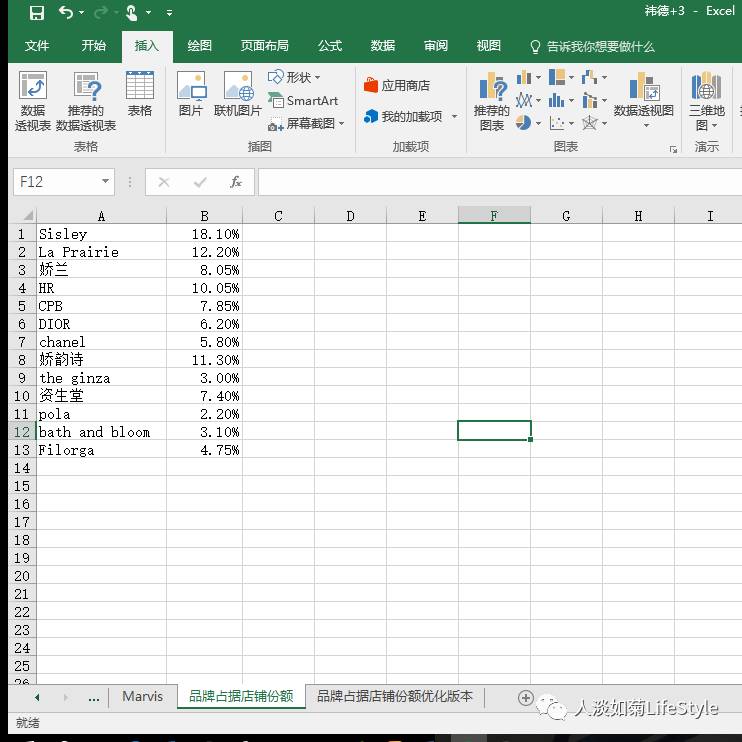The height and width of the screenshot is (742, 742).
Task: Click the Name Box showing F12
Action: (56, 182)
